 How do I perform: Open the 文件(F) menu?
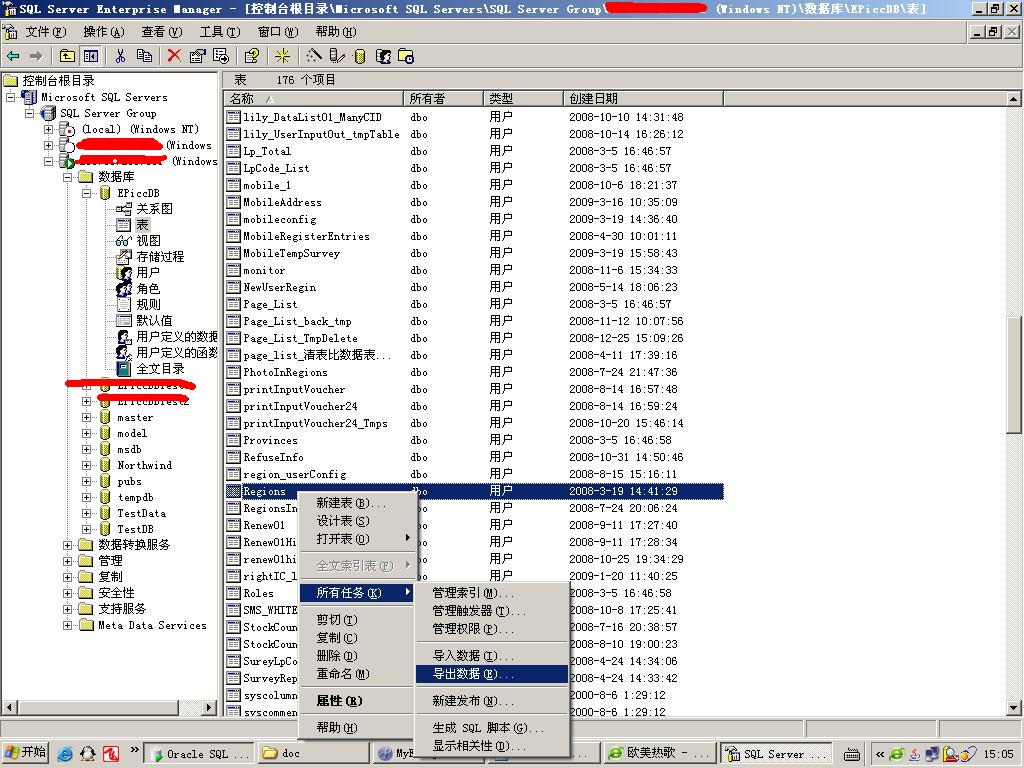(x=46, y=32)
